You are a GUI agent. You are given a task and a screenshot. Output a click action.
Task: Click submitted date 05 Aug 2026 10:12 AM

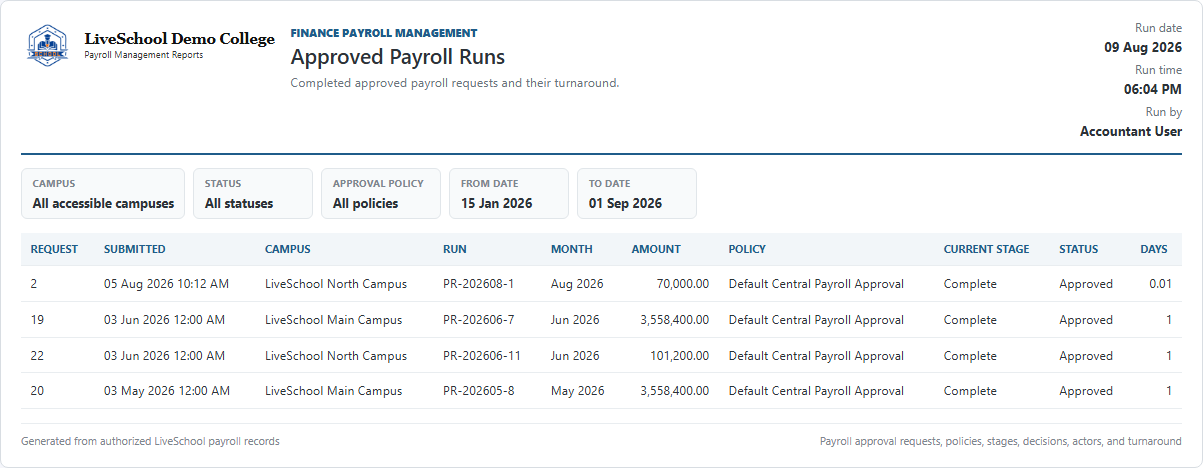pyautogui.click(x=166, y=284)
